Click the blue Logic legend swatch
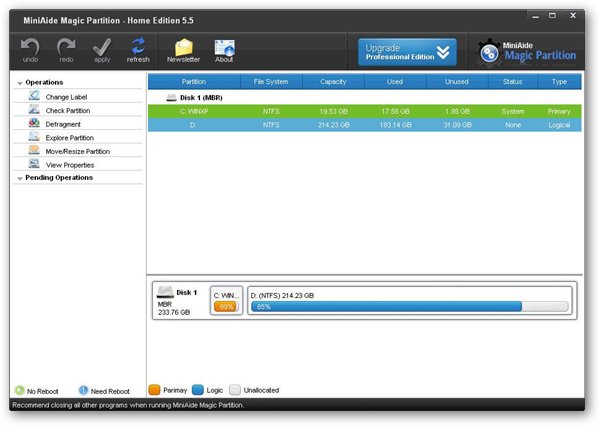Viewport: 600px width, 426px height. [x=197, y=390]
